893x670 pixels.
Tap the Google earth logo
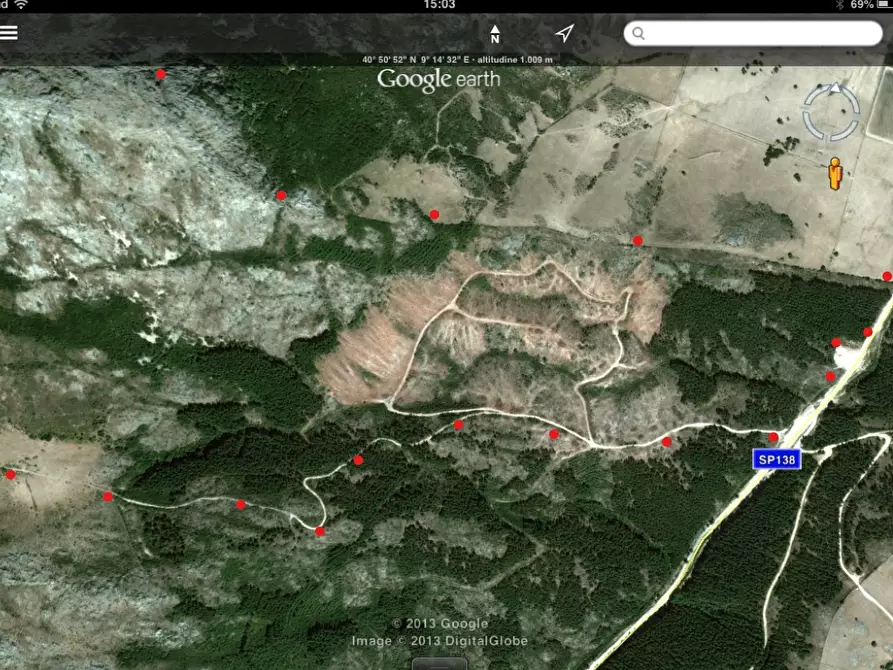coord(439,80)
